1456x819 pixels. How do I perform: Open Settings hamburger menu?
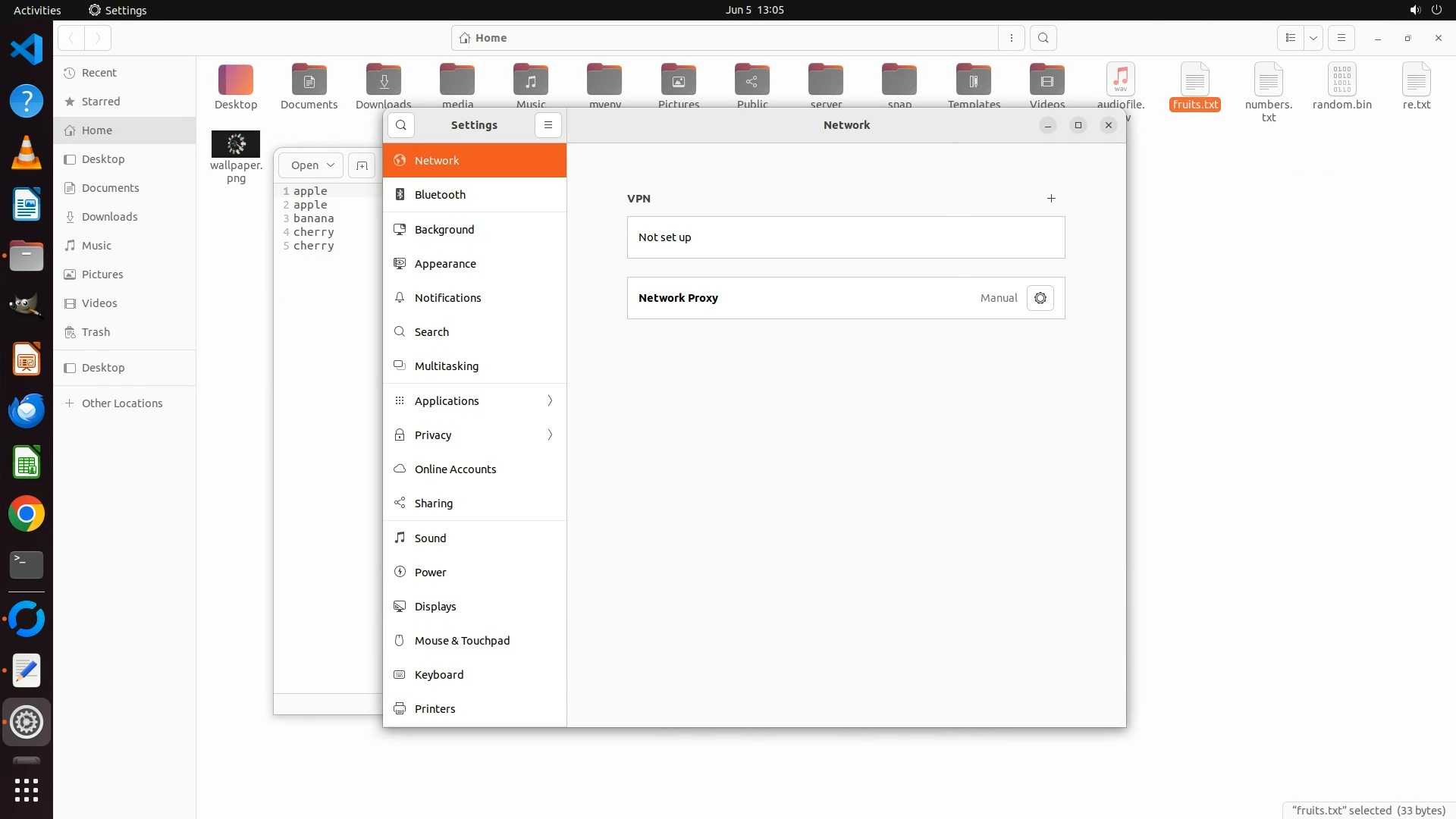548,125
